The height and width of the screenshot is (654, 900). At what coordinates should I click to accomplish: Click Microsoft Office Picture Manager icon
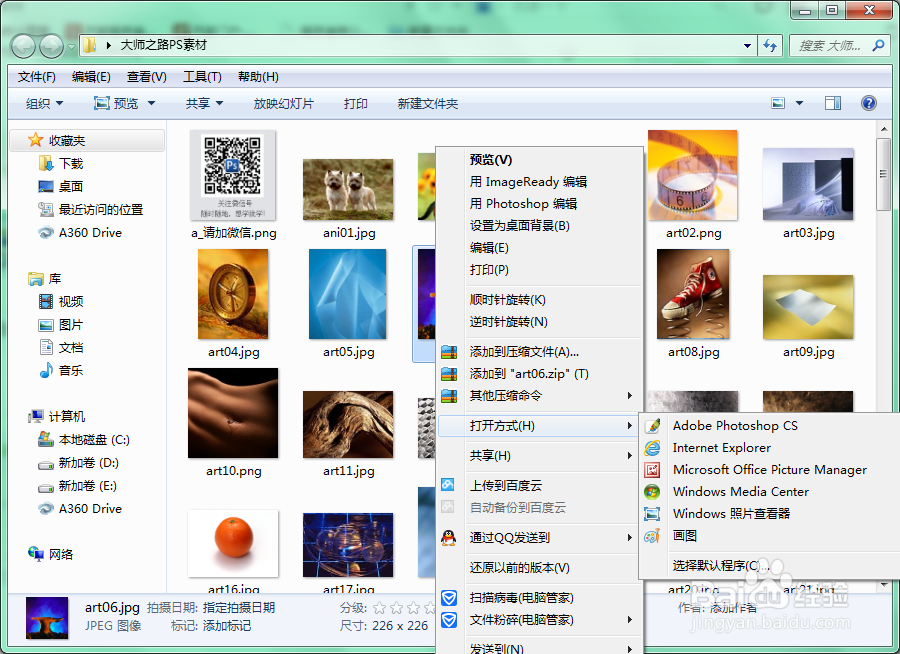pyautogui.click(x=652, y=470)
